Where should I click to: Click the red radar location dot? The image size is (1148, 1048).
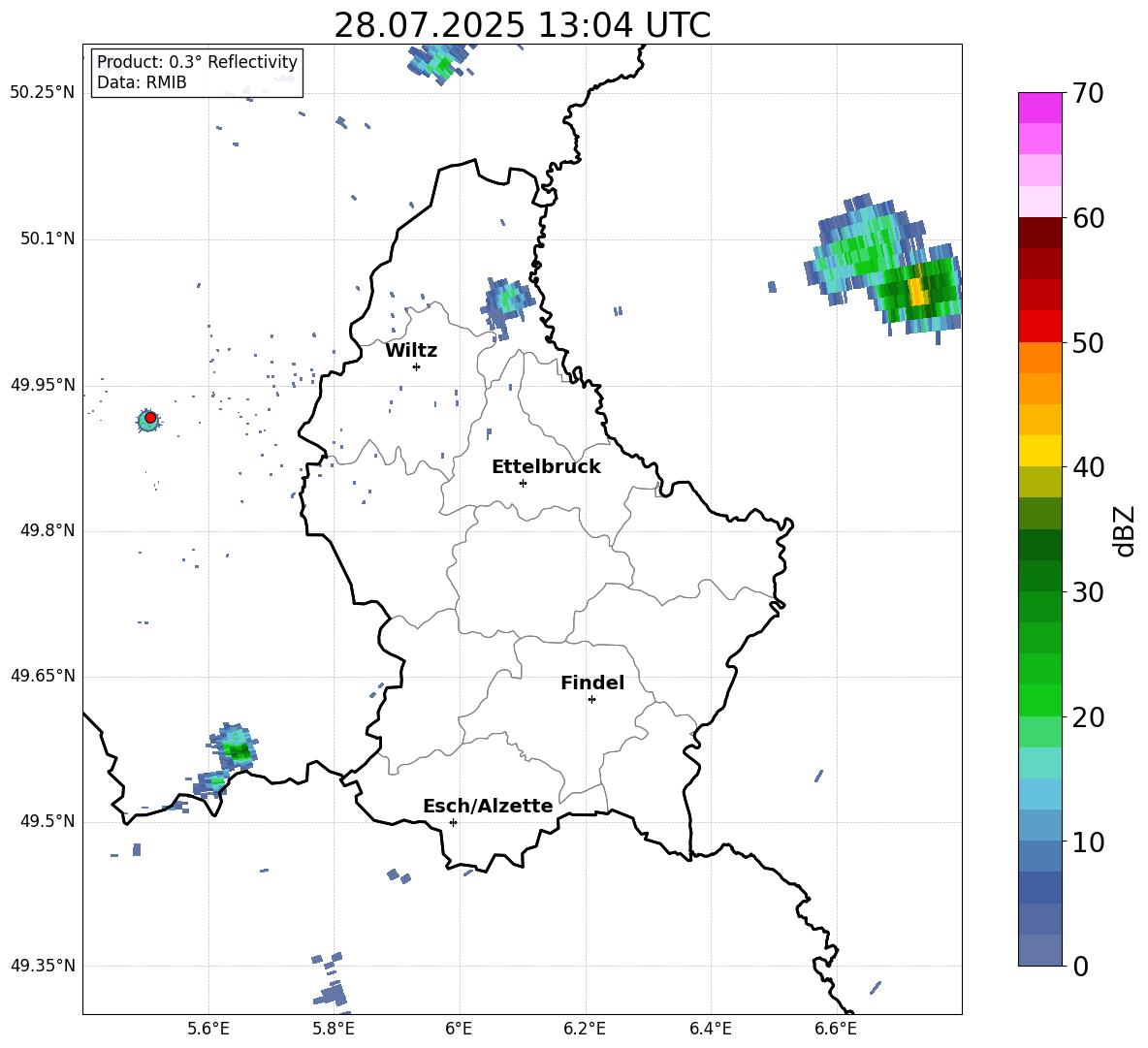pyautogui.click(x=150, y=418)
